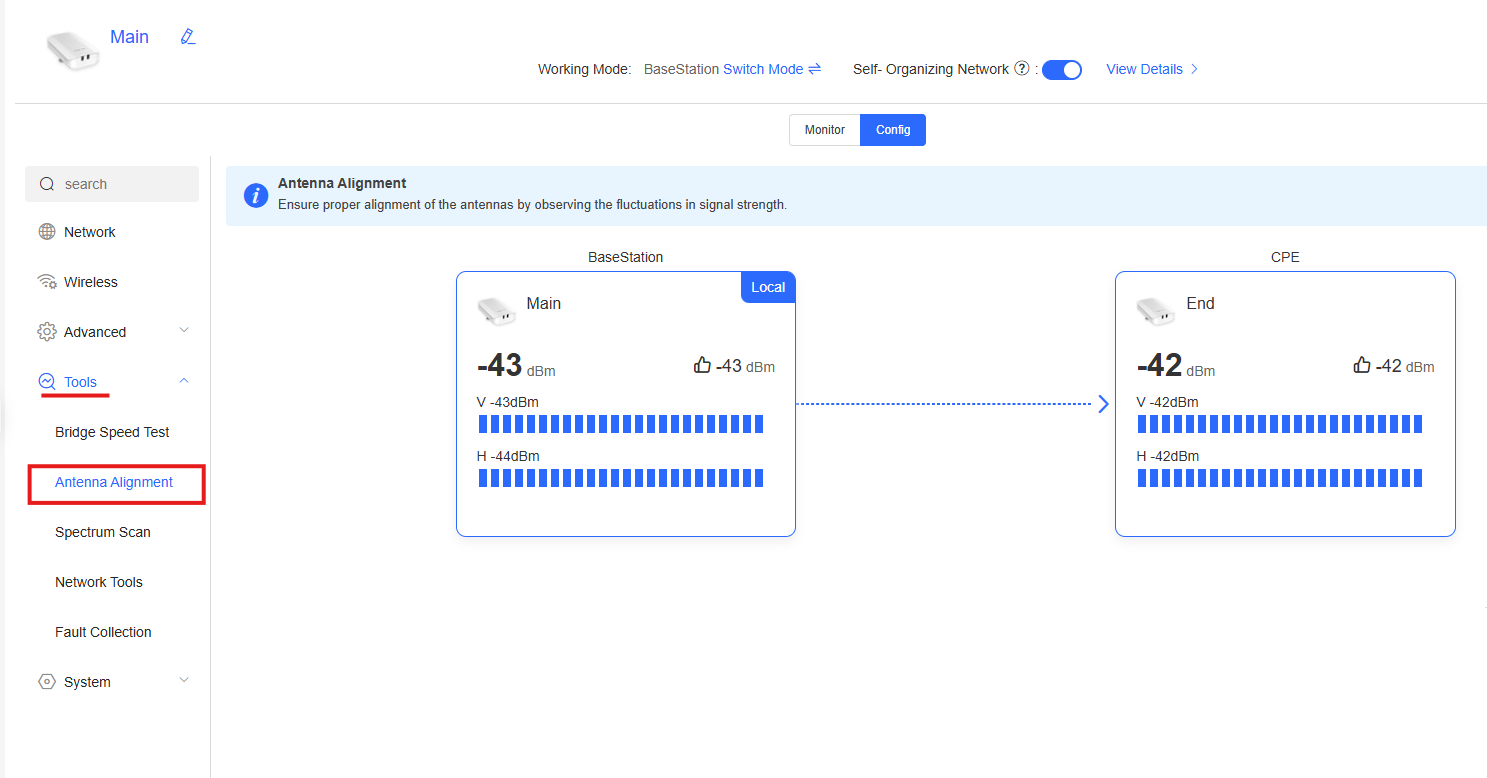Viewport: 1487px width, 778px height.
Task: Click the sidebar search input field
Action: tap(112, 184)
